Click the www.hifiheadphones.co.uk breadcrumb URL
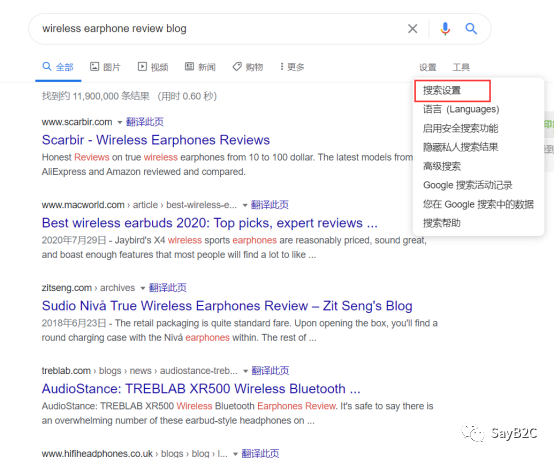 click(x=135, y=453)
